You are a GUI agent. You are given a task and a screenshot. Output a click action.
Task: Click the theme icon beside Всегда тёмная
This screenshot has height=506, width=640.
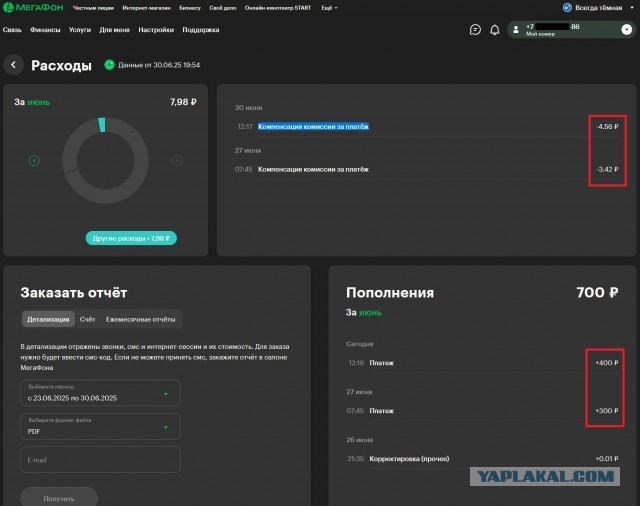click(567, 7)
